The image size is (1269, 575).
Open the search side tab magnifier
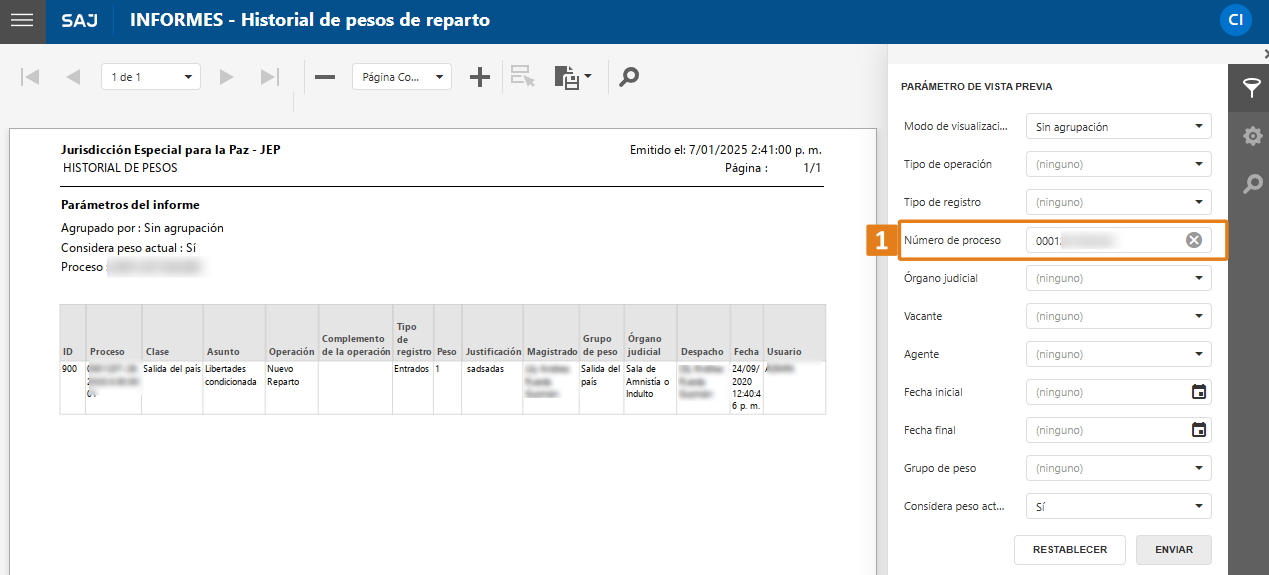click(1251, 183)
